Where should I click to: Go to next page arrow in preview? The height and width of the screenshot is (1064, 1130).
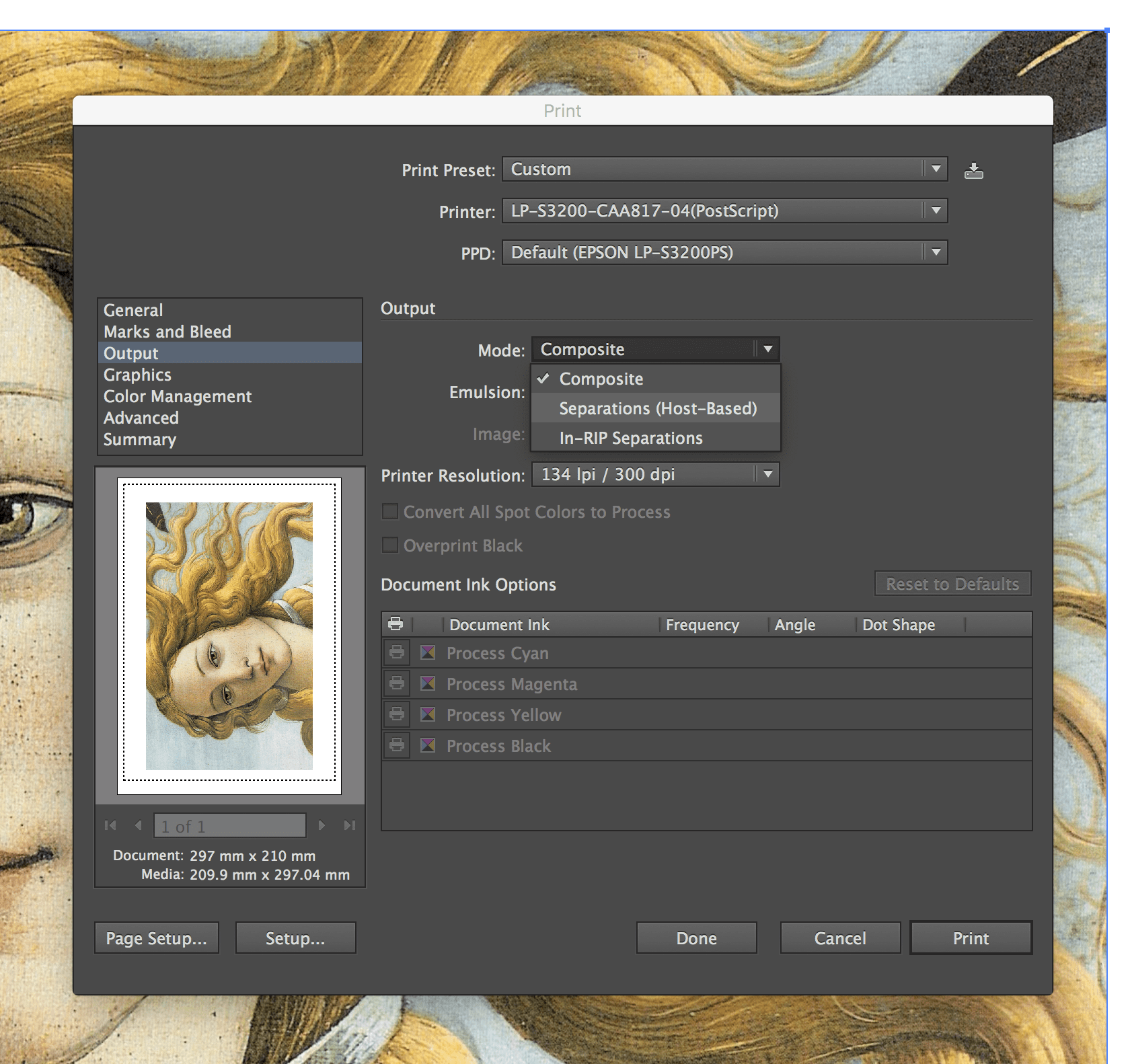point(322,825)
